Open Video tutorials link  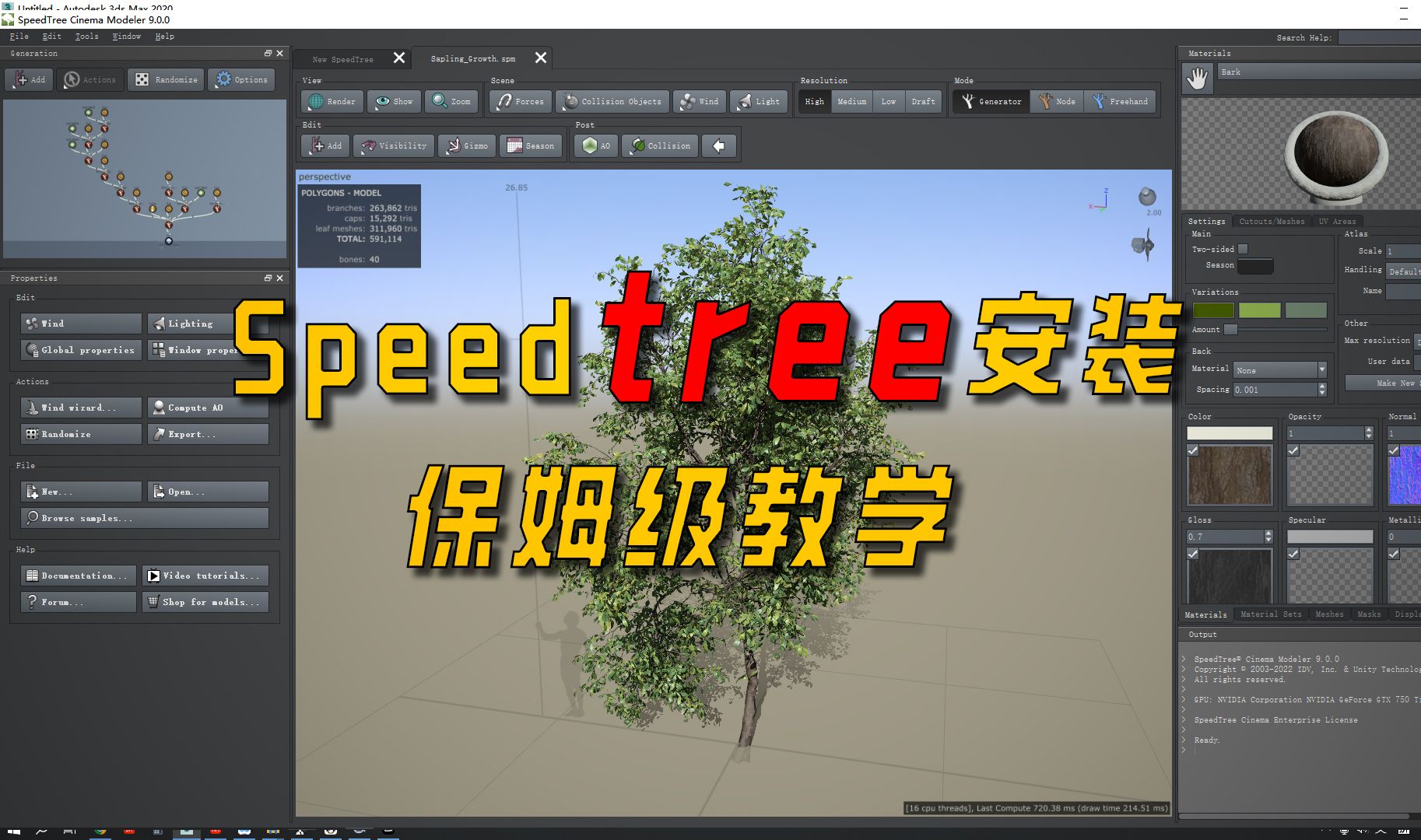(205, 576)
